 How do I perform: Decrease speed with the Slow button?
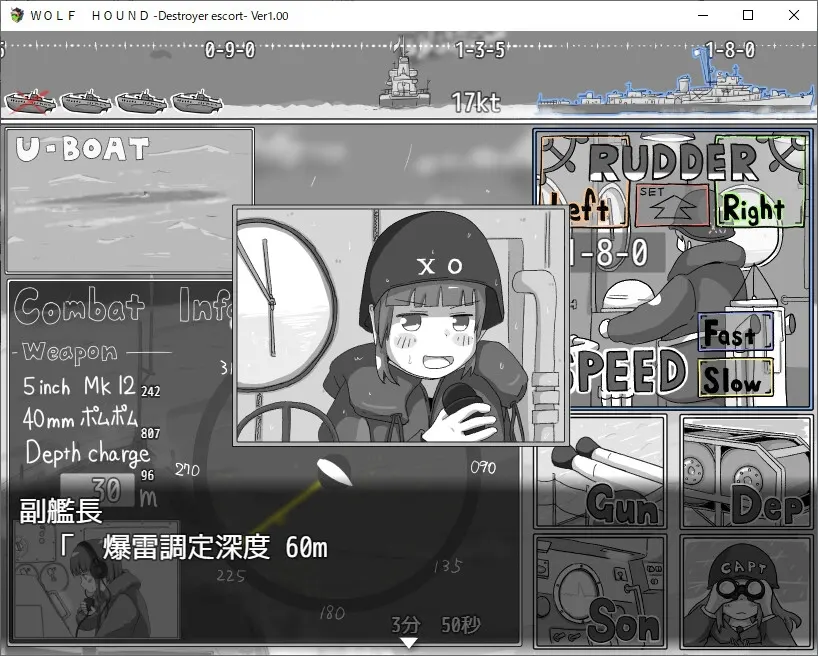pyautogui.click(x=736, y=378)
